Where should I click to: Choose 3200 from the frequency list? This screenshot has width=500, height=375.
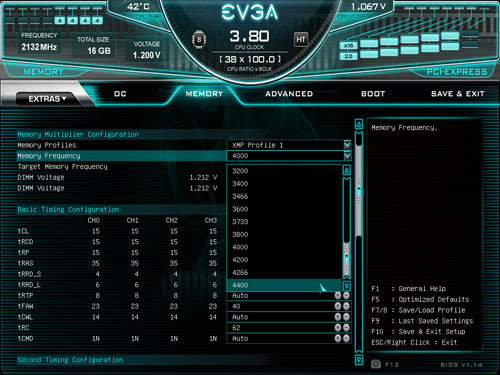pyautogui.click(x=284, y=171)
